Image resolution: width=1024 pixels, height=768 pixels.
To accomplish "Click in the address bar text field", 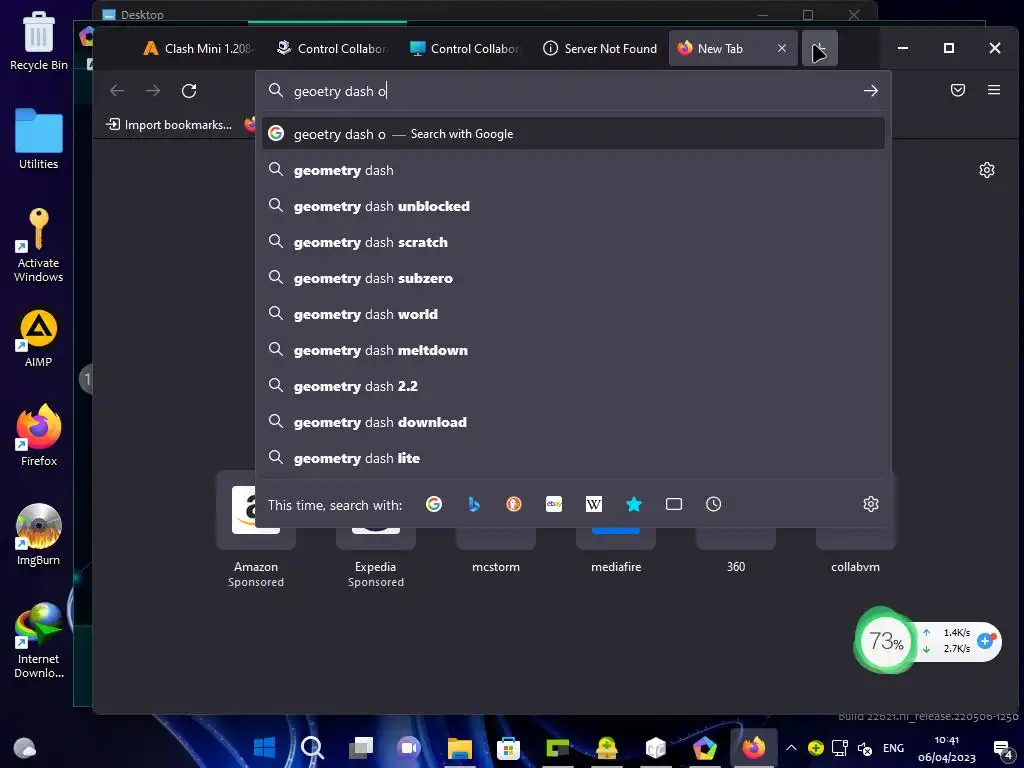I will coord(575,91).
